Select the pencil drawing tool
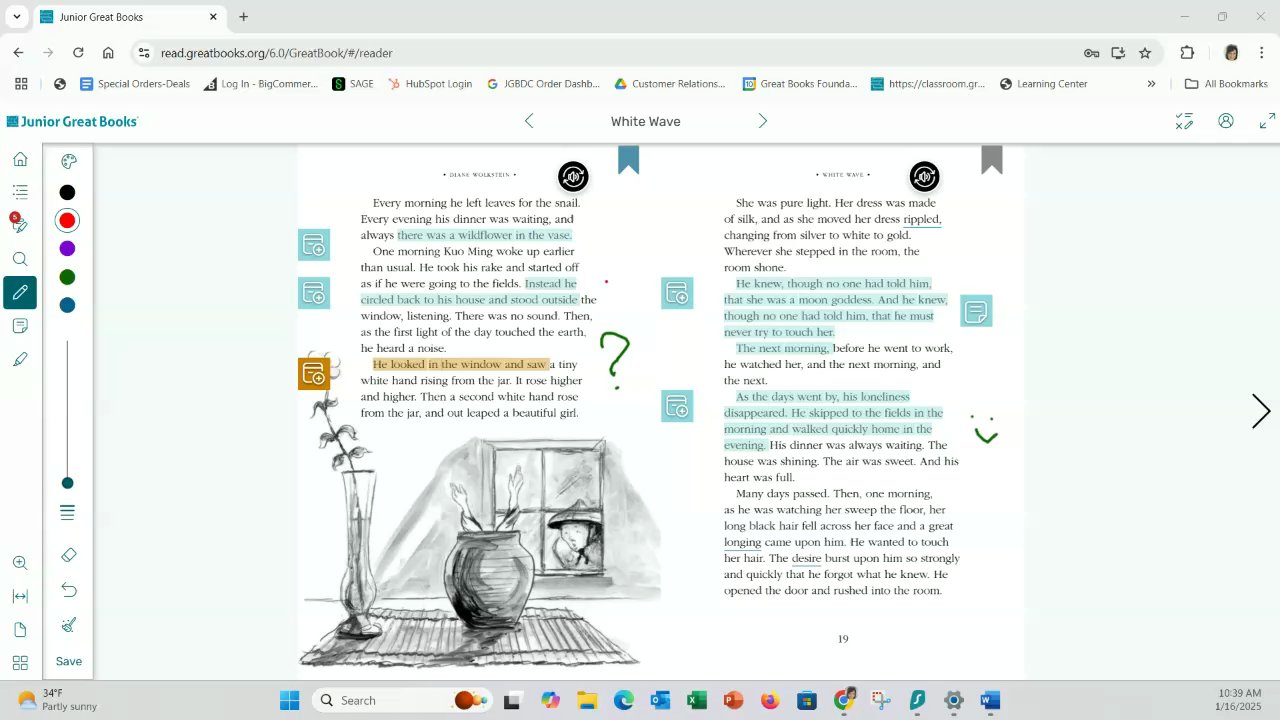The width and height of the screenshot is (1280, 720). click(x=20, y=292)
